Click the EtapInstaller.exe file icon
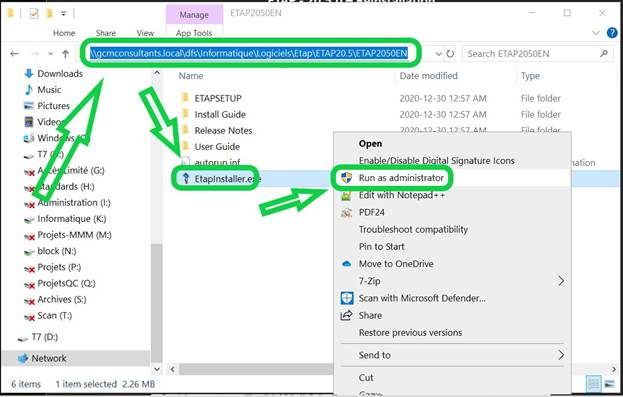The image size is (623, 397). tap(186, 178)
